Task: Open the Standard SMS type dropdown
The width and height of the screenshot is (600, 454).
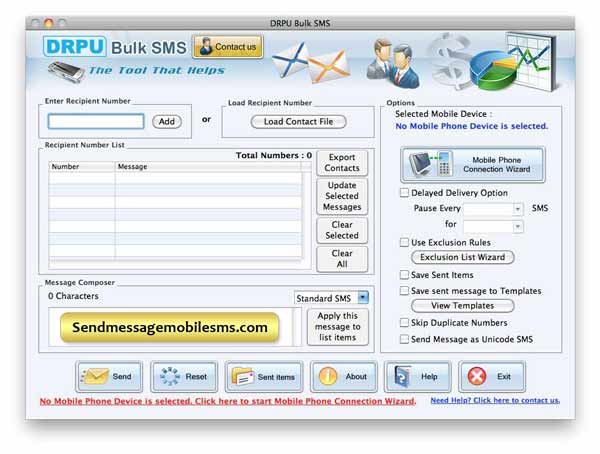Action: click(x=331, y=298)
